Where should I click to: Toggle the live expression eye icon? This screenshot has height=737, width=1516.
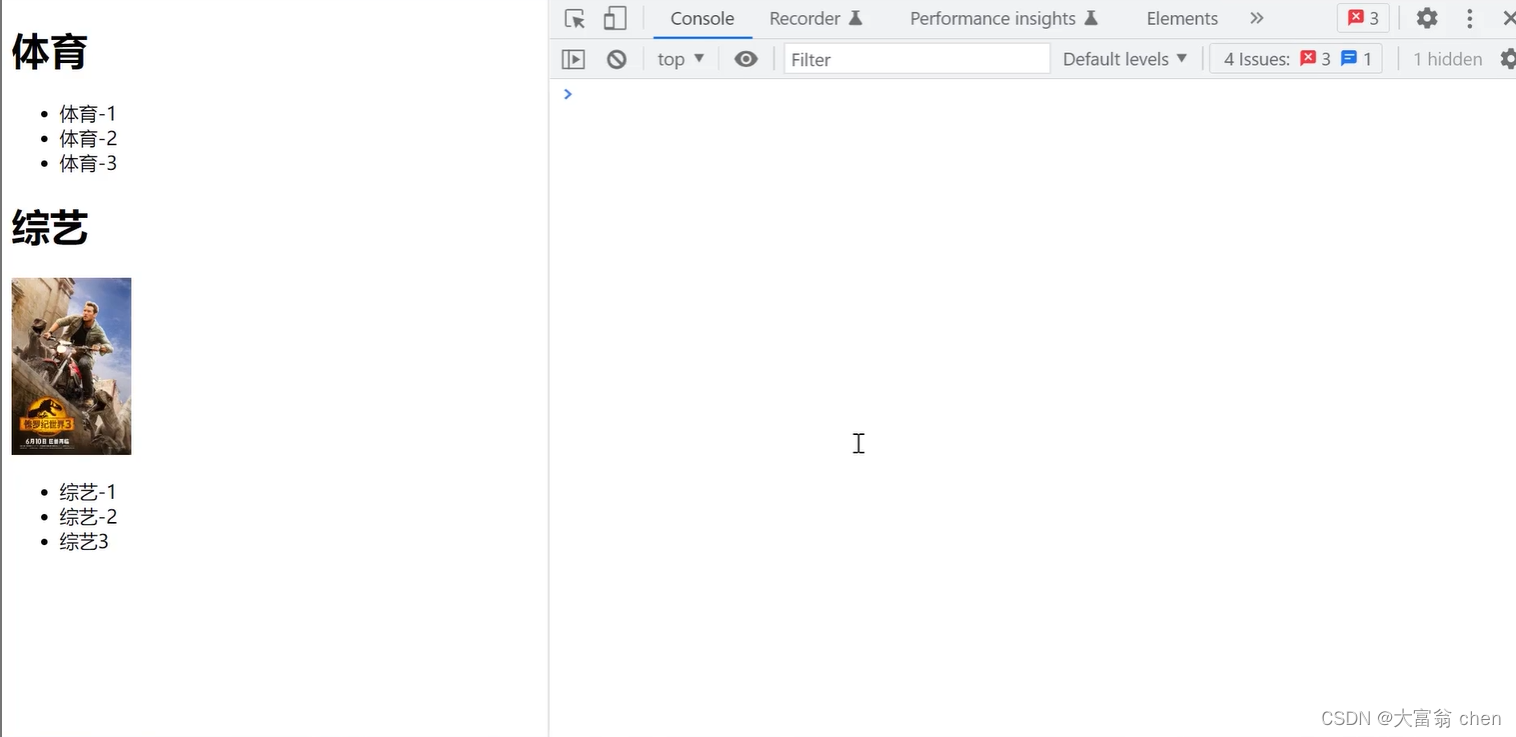(746, 59)
